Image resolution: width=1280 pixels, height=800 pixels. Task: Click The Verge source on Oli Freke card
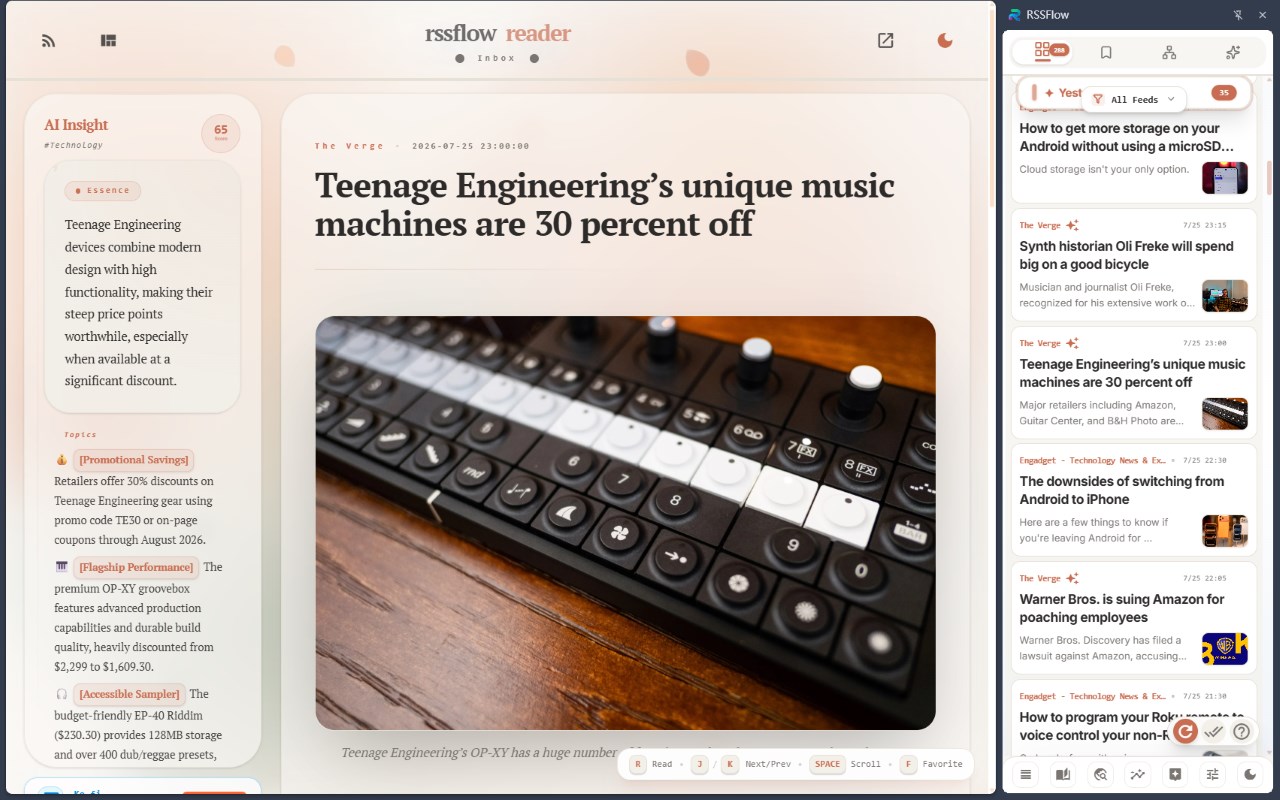pyautogui.click(x=1040, y=225)
